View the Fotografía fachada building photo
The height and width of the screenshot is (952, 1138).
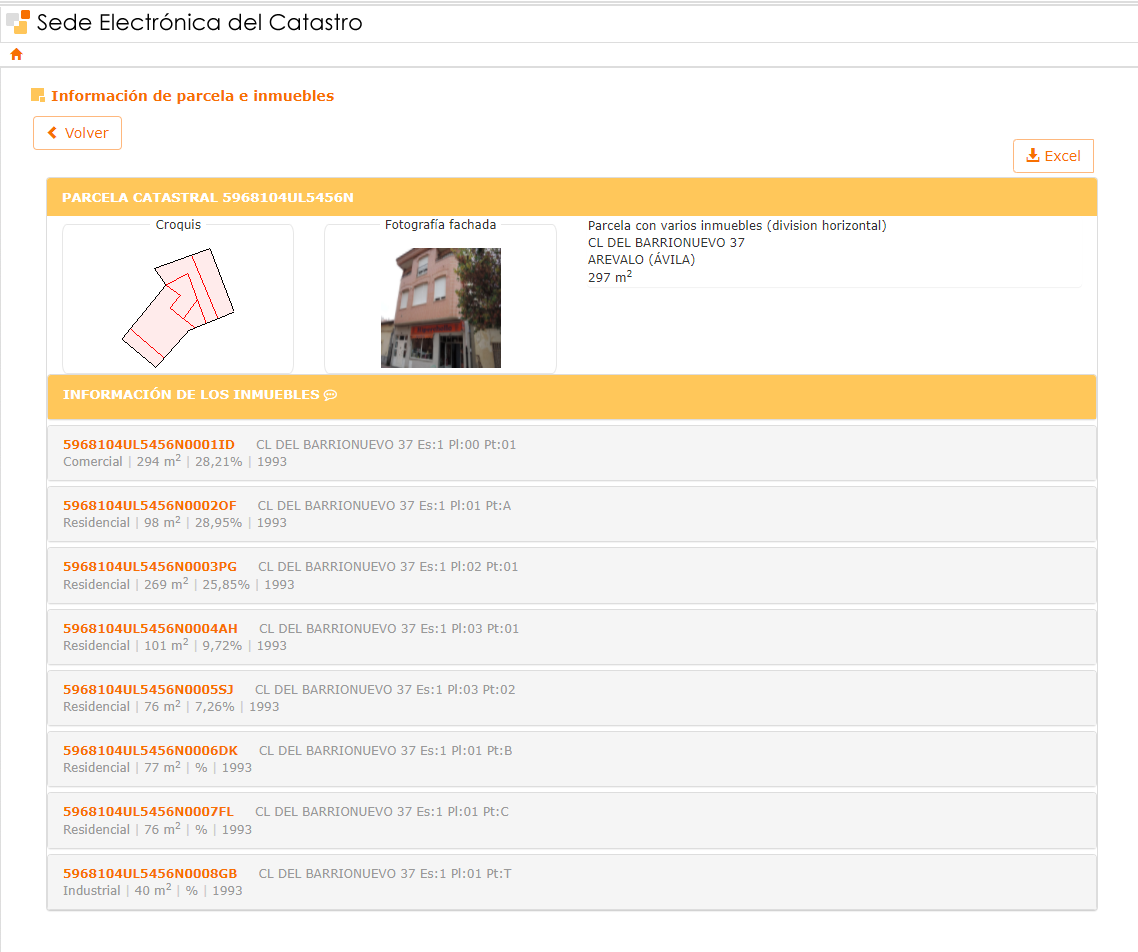pos(440,308)
